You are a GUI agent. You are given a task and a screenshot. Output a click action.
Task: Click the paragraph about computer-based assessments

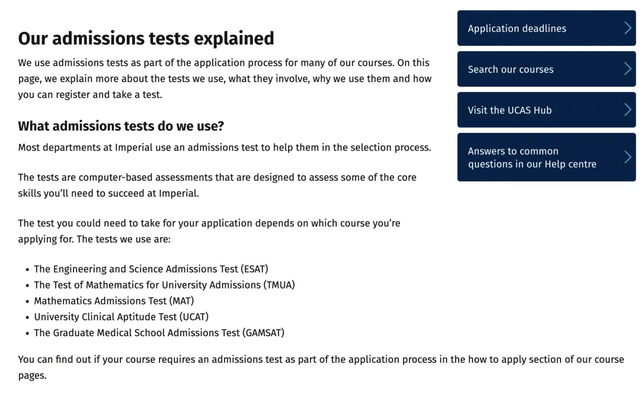(x=217, y=185)
